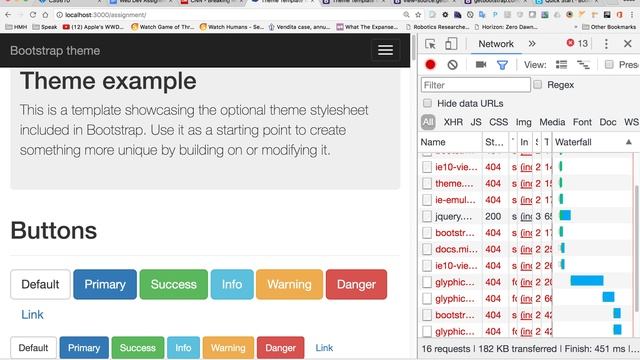Screen dimensions: 640x360
Task: Reload the page with the refresh icon
Action: 33,15
